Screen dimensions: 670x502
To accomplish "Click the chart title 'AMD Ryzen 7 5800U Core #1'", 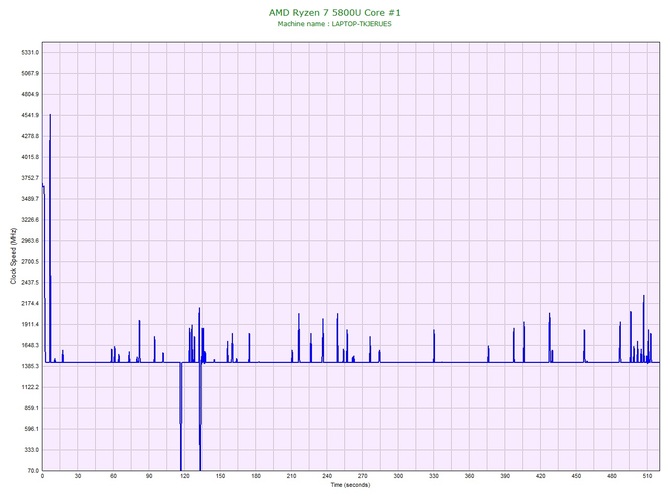I will point(335,12).
